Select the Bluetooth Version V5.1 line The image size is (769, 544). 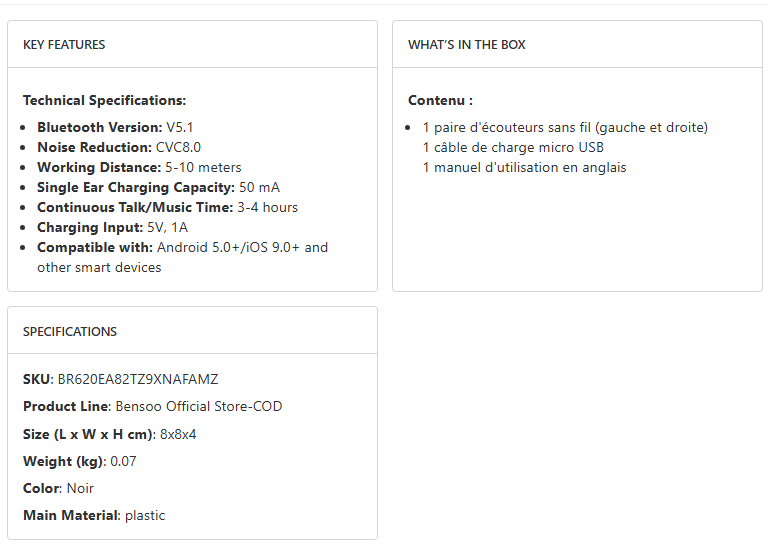pos(113,128)
